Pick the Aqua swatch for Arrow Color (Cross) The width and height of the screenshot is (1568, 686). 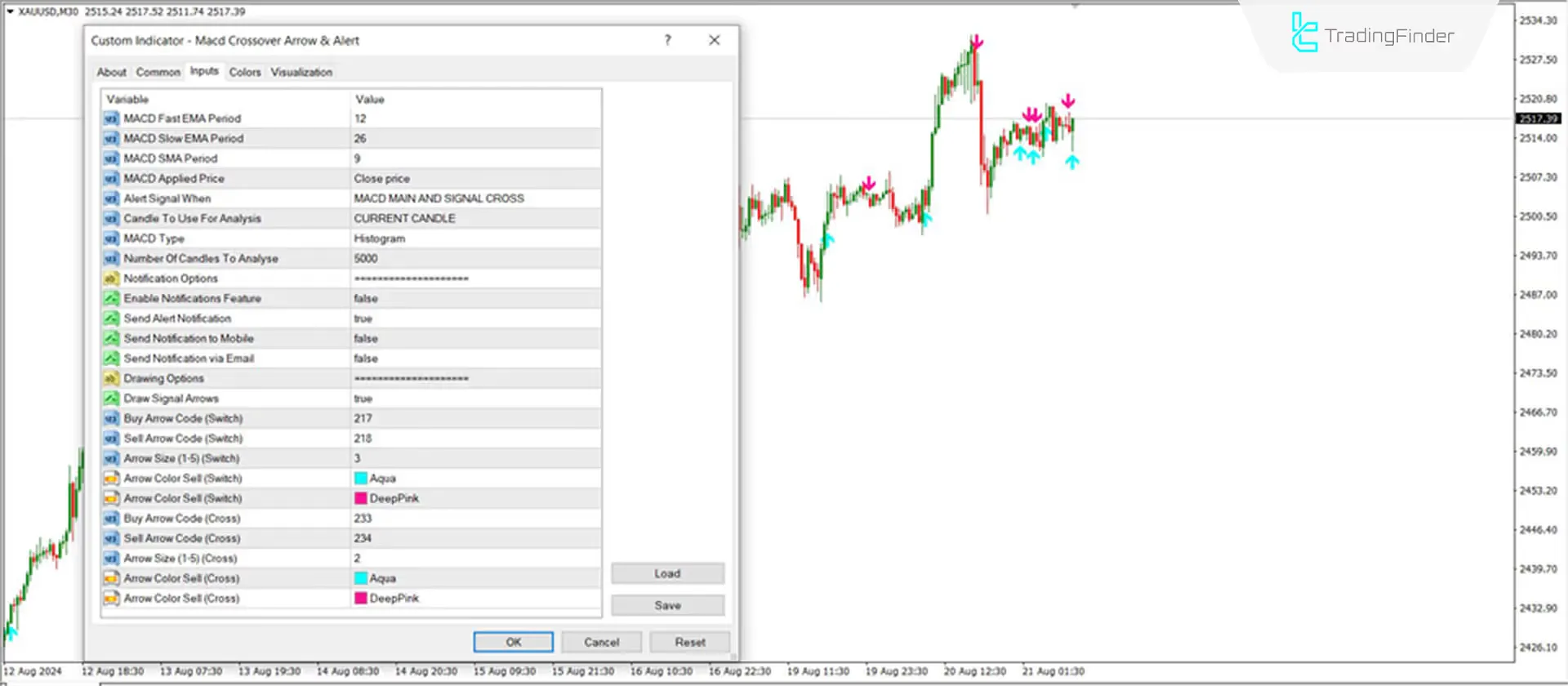tap(360, 578)
